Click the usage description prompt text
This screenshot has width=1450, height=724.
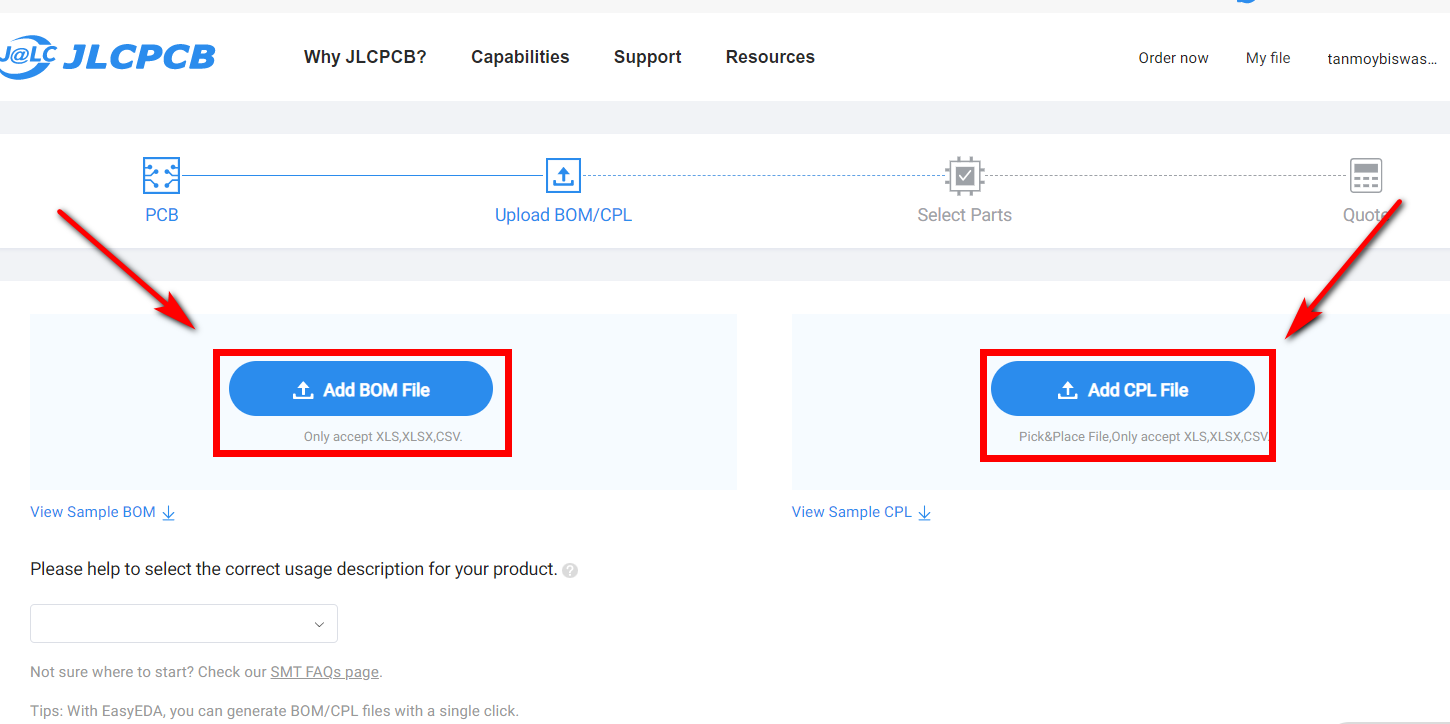coord(293,569)
